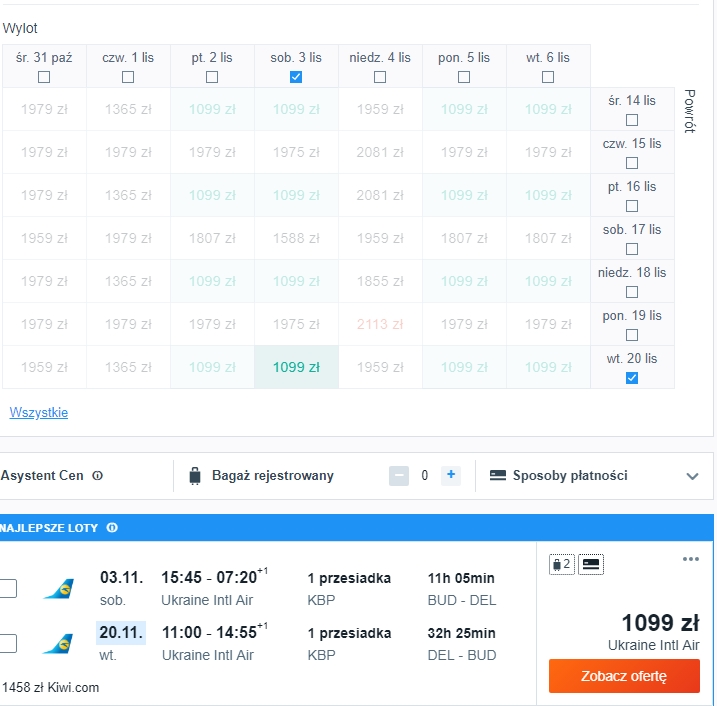This screenshot has height=706, width=717.
Task: Select 1365 zł cell in śr. 14 lis row
Action: pos(128,109)
